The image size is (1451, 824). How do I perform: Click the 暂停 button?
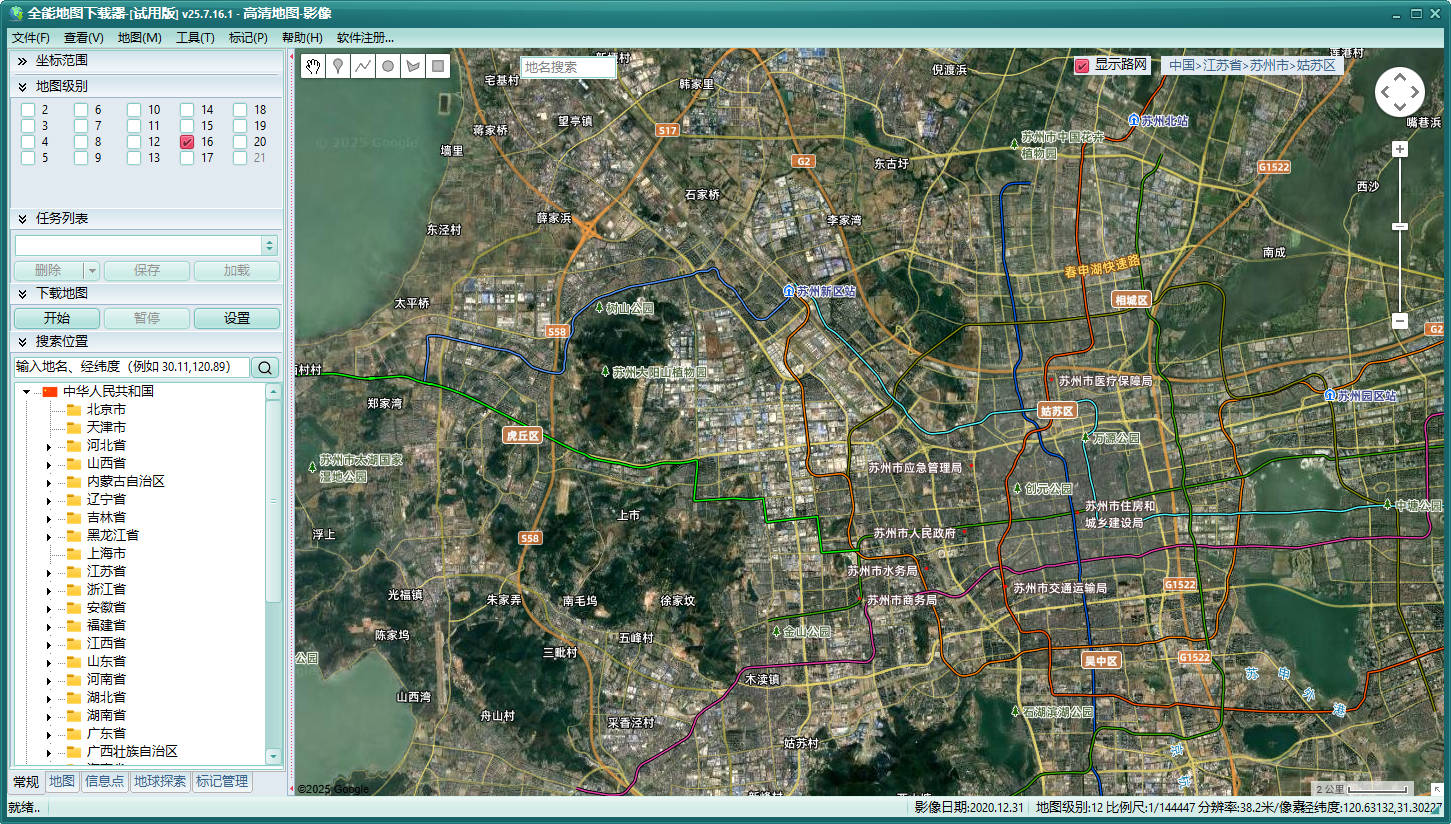click(x=147, y=318)
